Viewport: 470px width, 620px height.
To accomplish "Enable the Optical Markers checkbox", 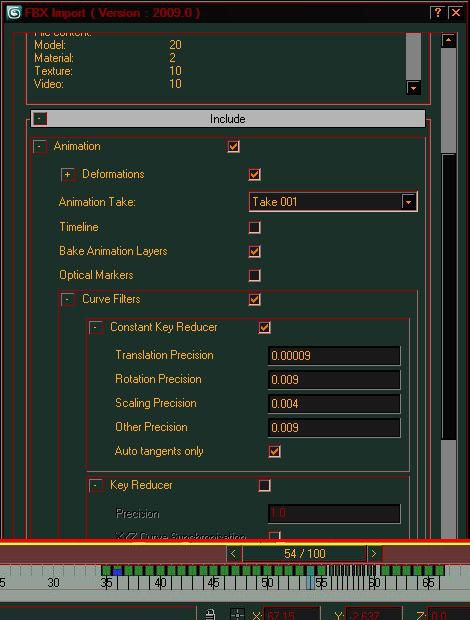I will coord(254,275).
